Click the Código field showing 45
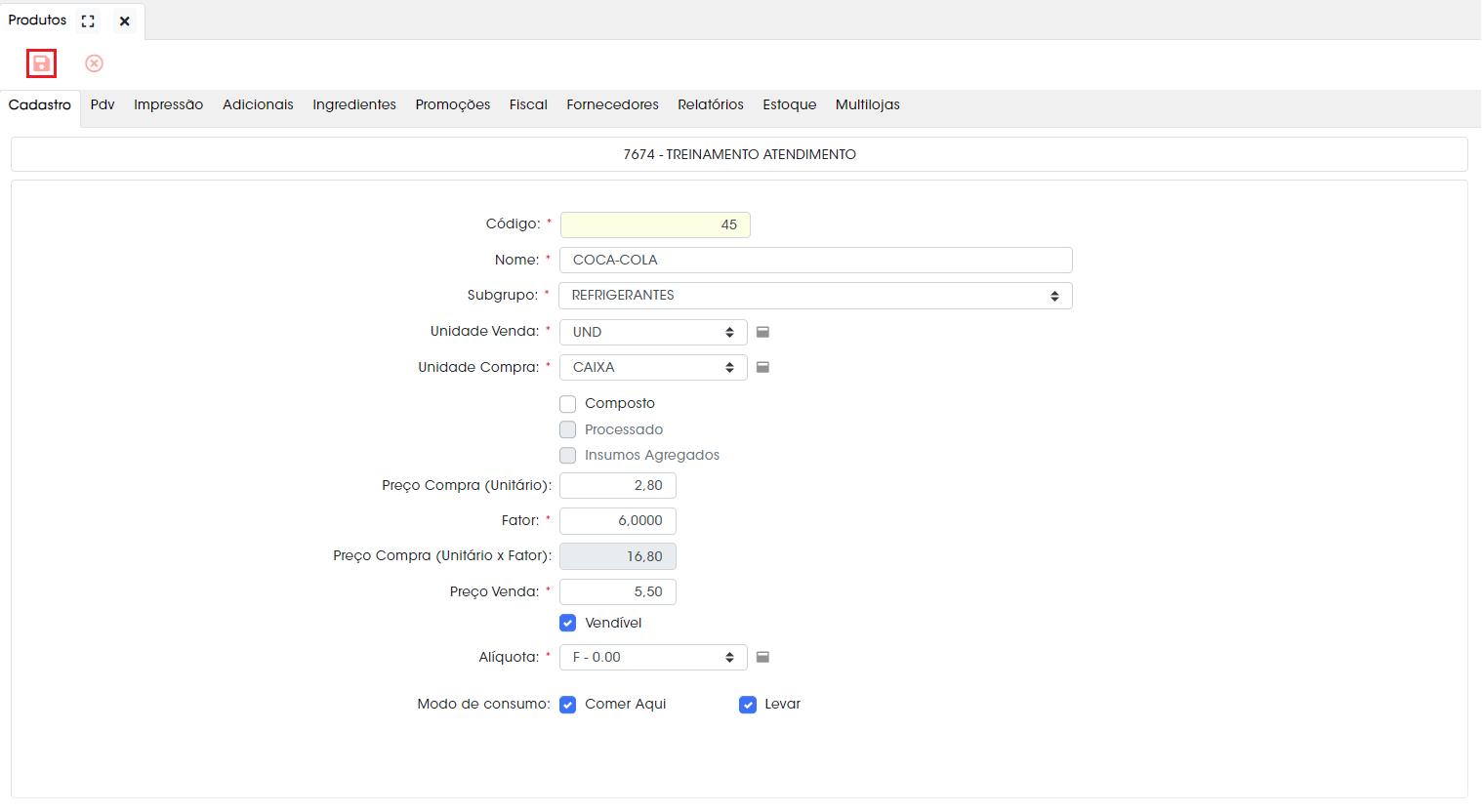This screenshot has height=812, width=1482. pos(655,224)
